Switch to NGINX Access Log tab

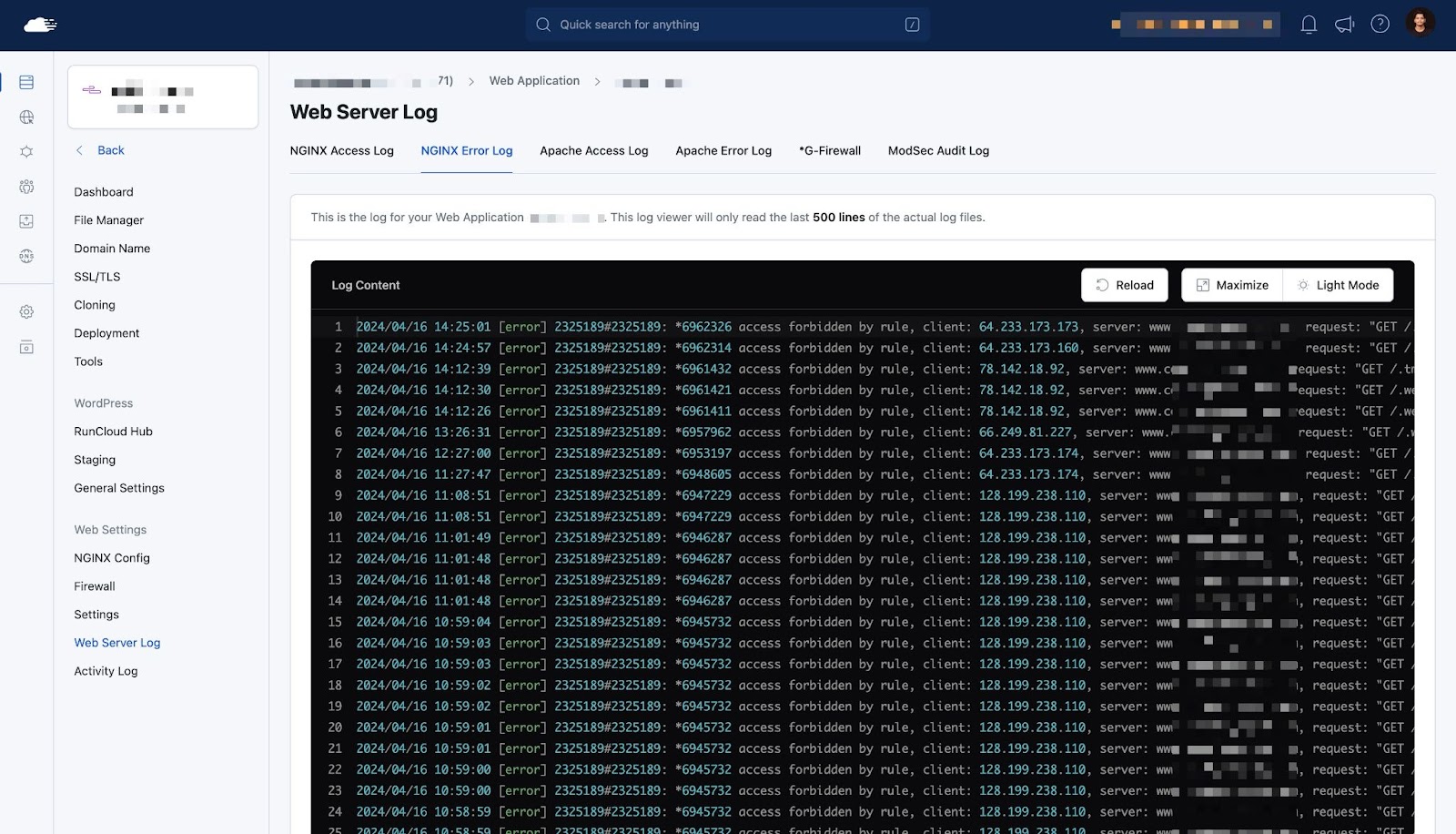(342, 151)
